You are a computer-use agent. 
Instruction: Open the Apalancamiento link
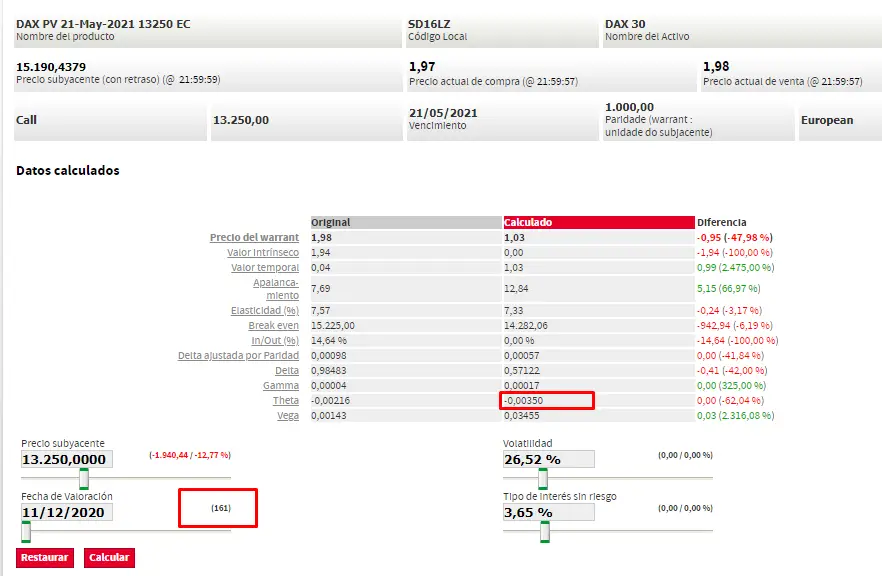point(276,289)
